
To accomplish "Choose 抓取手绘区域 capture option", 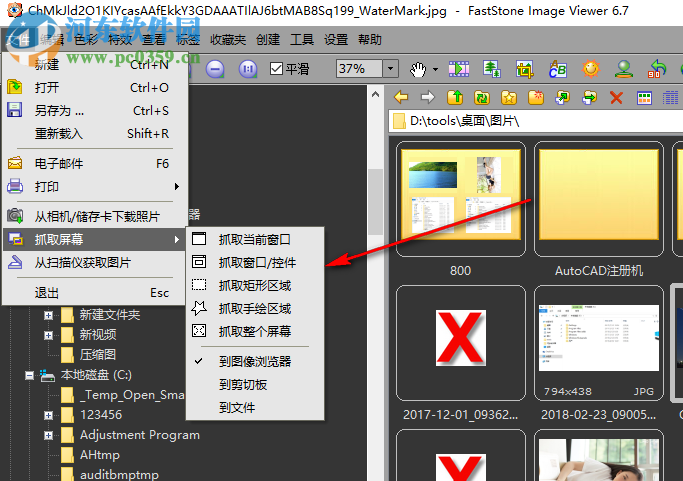I will 255,308.
